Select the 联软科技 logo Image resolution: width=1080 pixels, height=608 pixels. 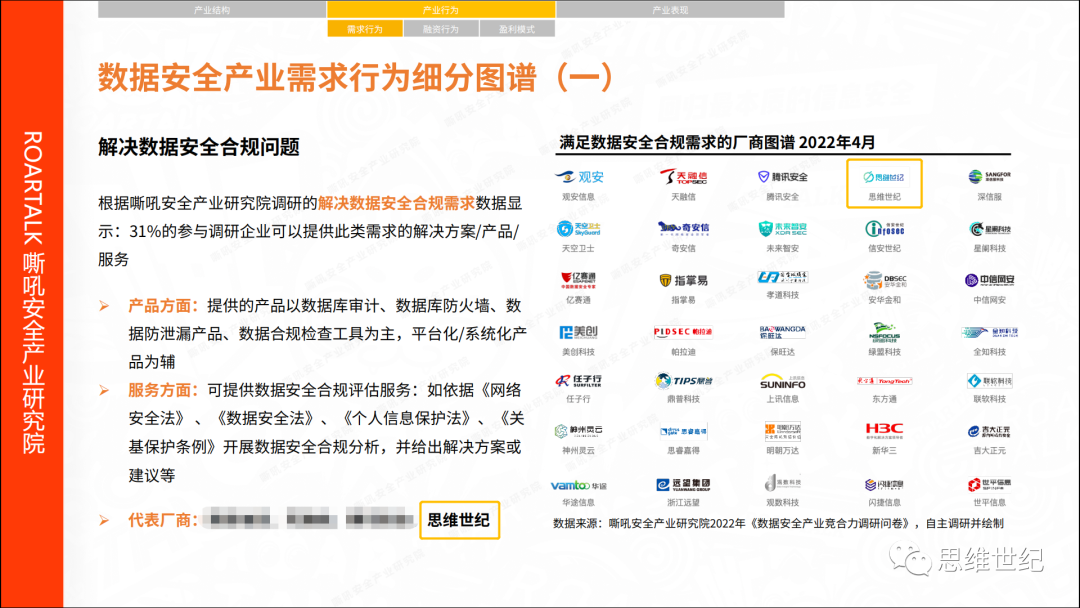coord(989,381)
